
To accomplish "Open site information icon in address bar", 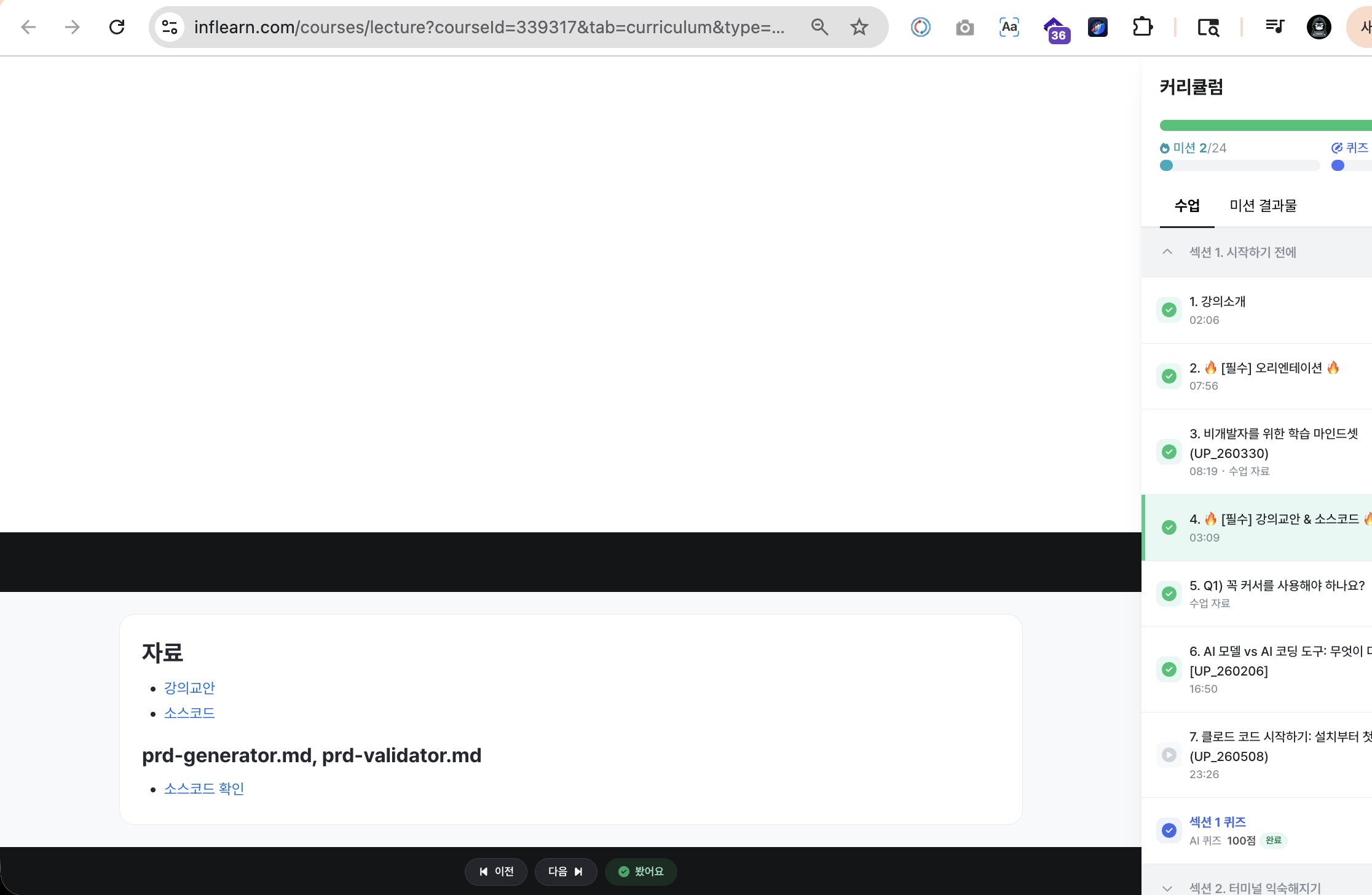I will coord(170,27).
